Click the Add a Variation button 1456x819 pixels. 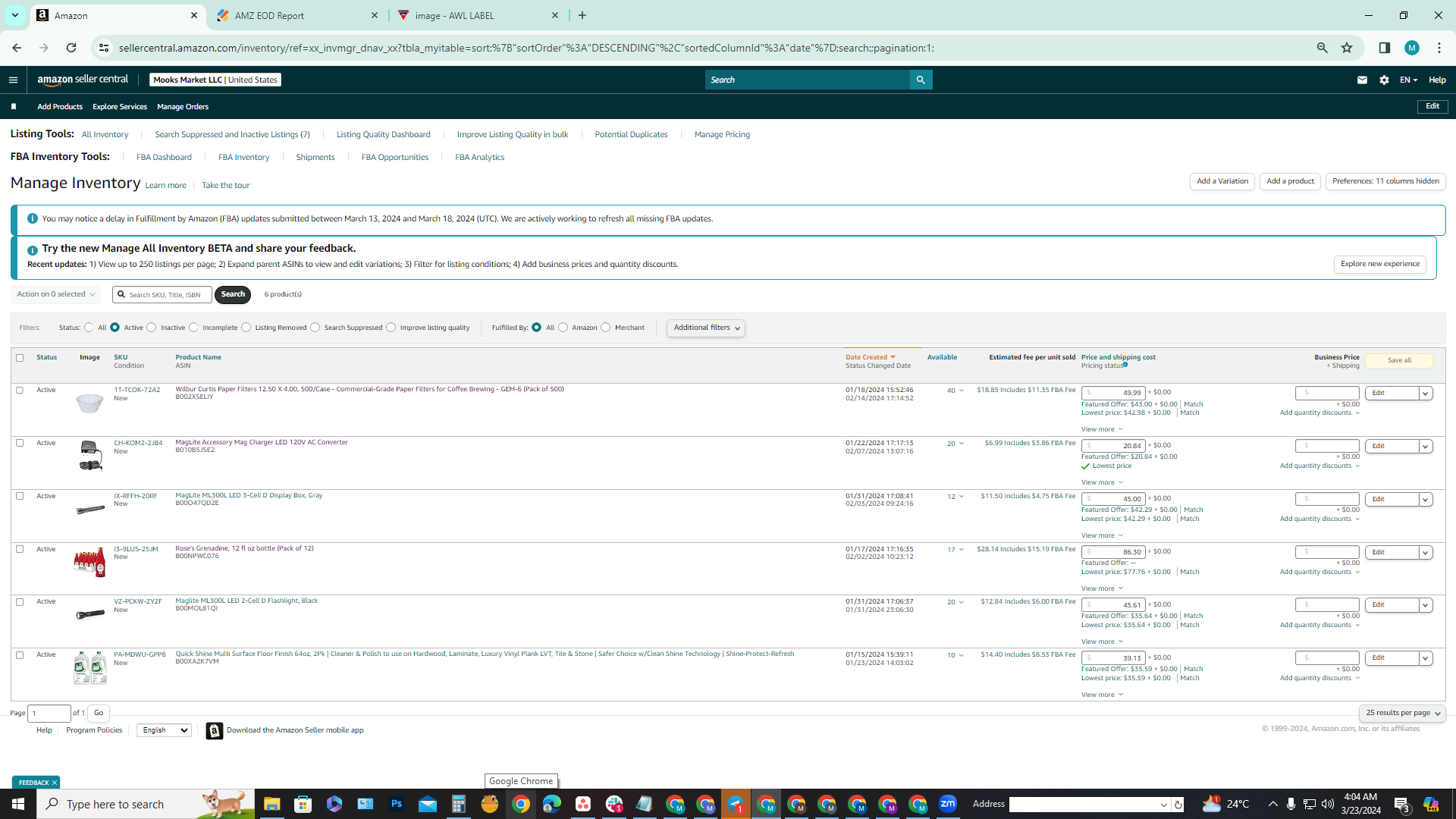tap(1222, 181)
